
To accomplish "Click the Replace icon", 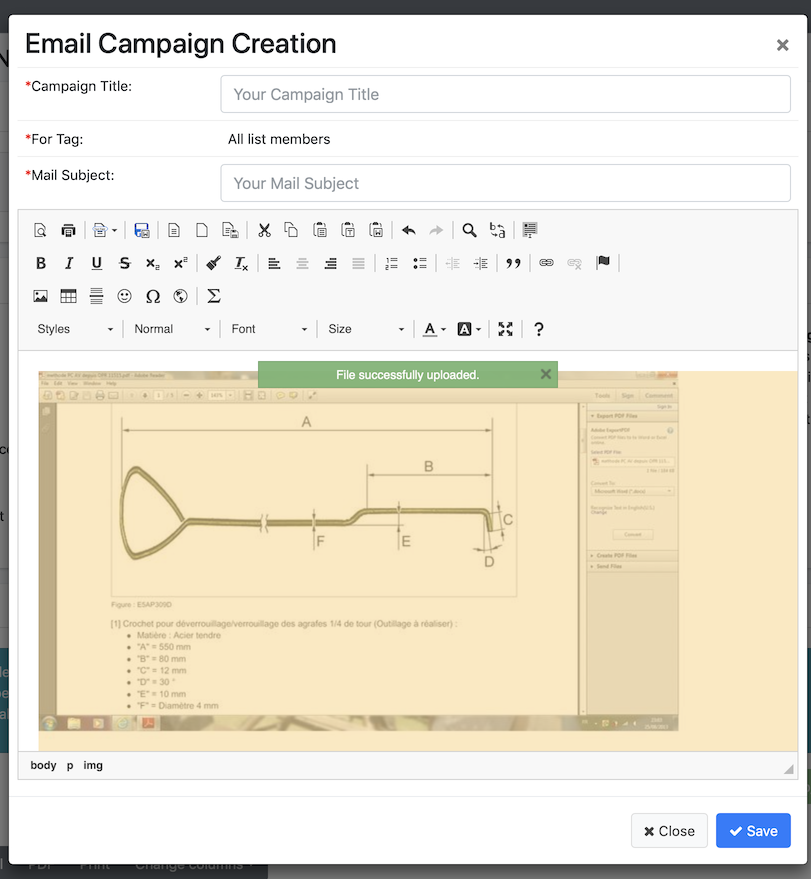I will click(x=497, y=230).
